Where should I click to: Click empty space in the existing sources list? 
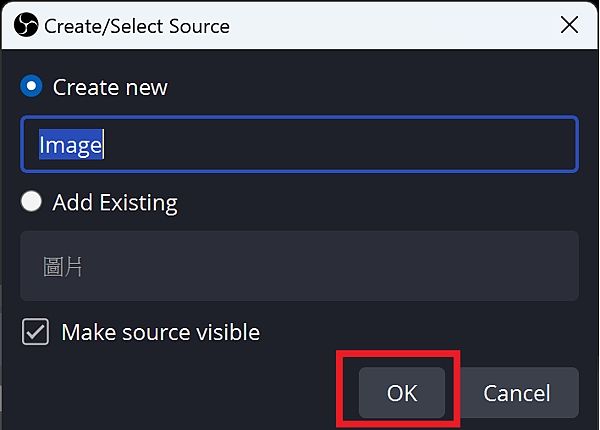(350, 267)
